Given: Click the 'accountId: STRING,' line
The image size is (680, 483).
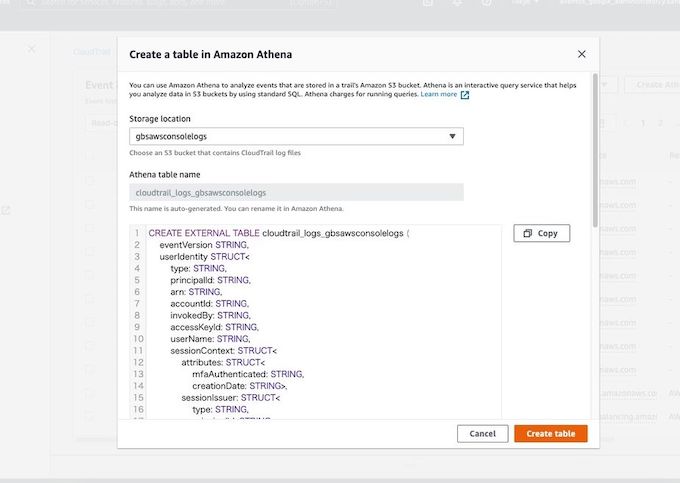Looking at the screenshot, I should (x=209, y=304).
